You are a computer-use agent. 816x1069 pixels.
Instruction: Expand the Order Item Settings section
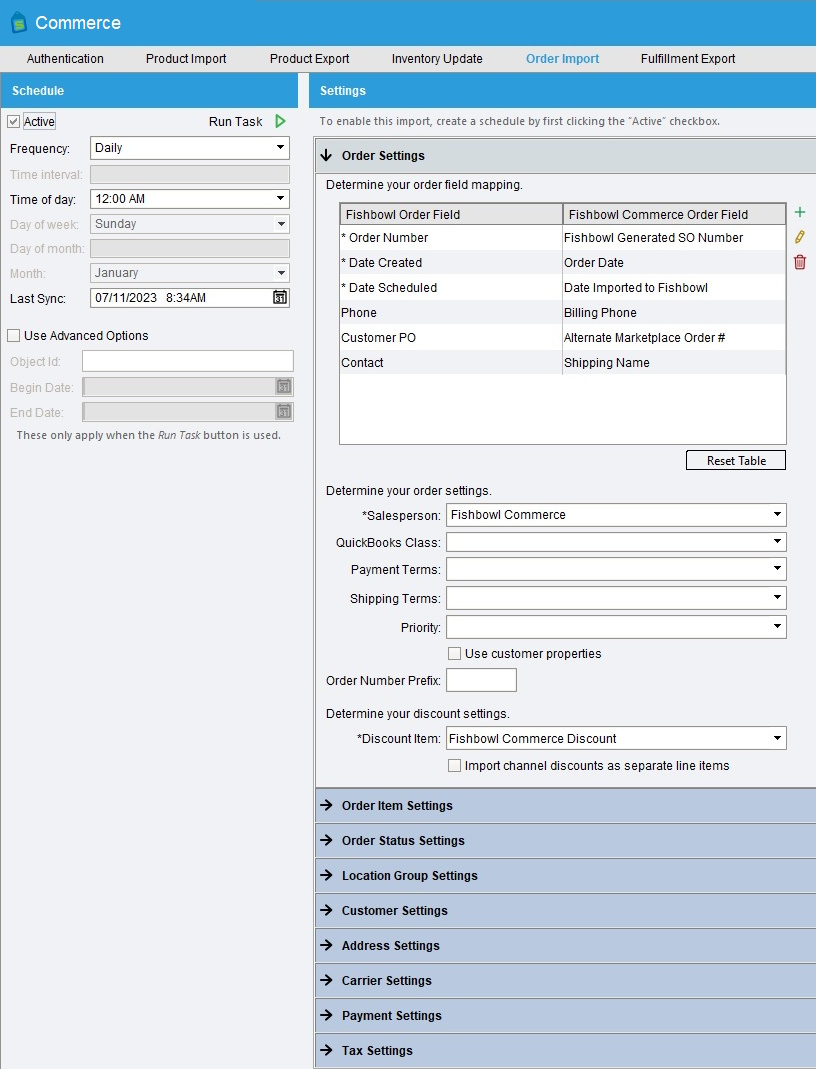397,806
